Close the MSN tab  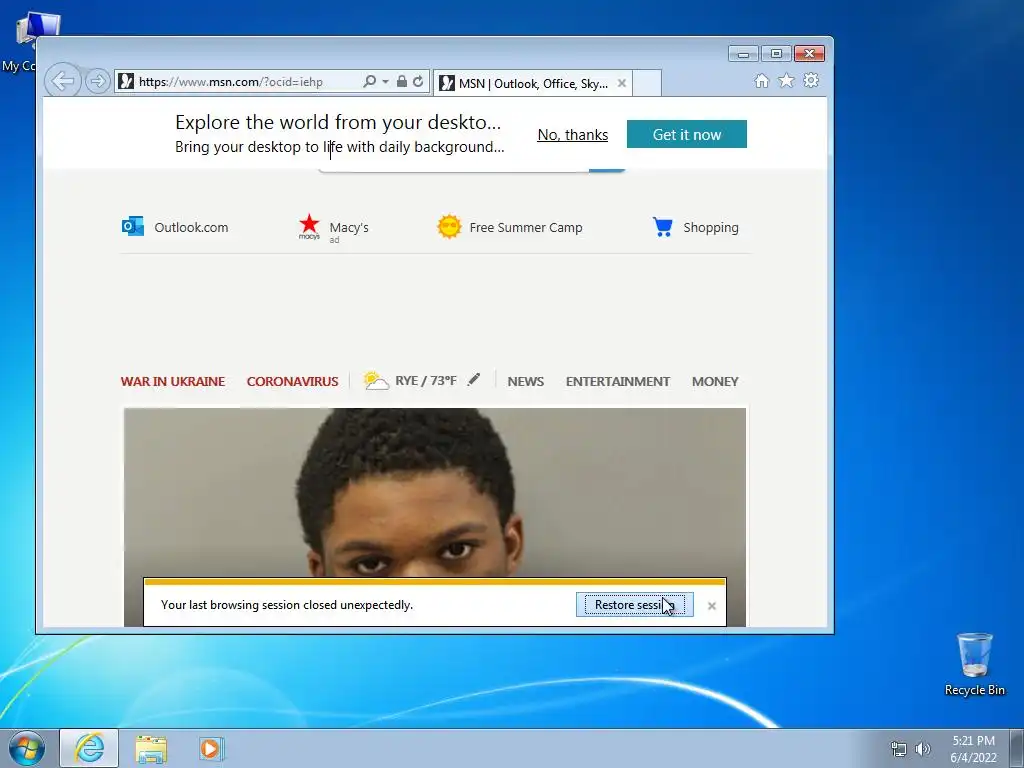[x=622, y=84]
